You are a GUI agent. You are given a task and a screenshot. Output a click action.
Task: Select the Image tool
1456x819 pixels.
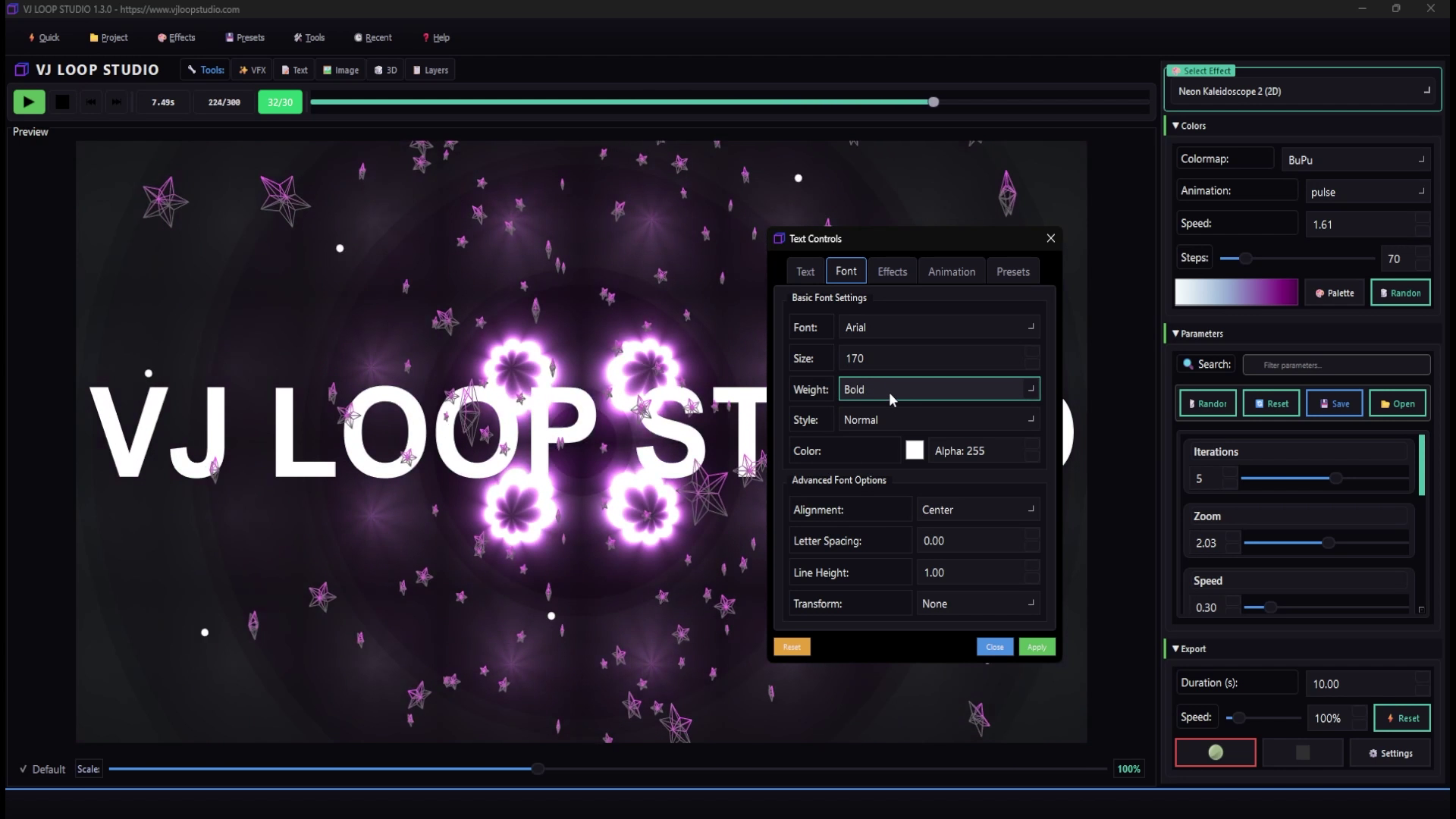click(340, 69)
